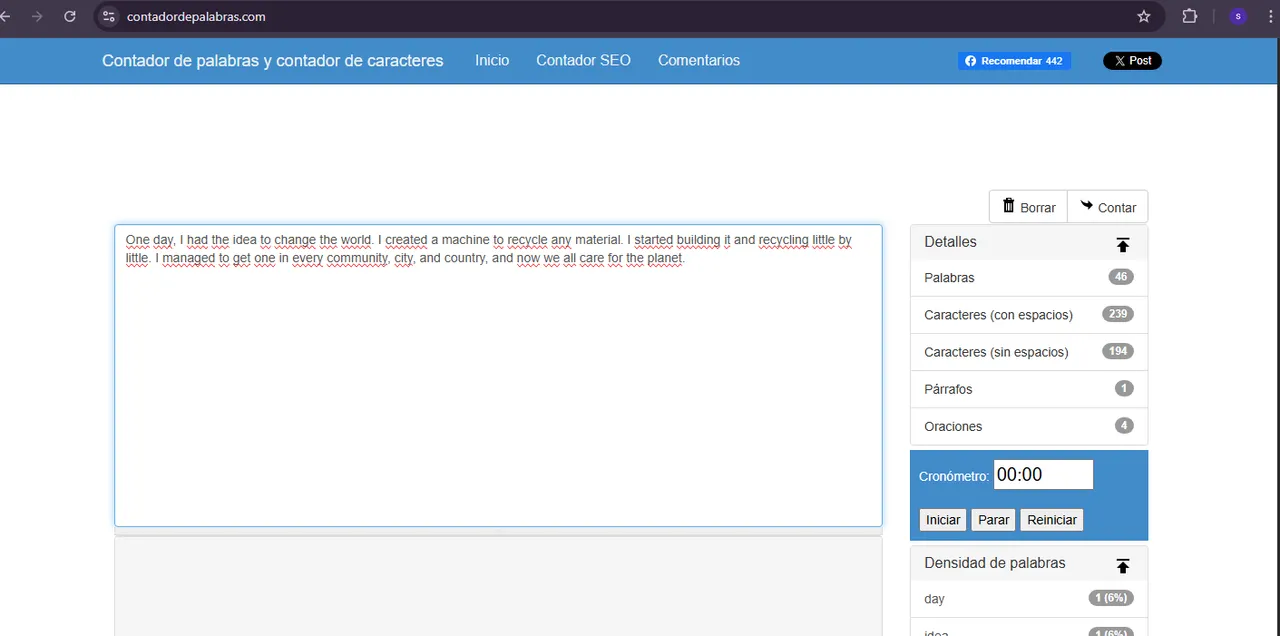Viewport: 1280px width, 636px height.
Task: Click the Densidad de palabras heading
Action: [x=995, y=563]
